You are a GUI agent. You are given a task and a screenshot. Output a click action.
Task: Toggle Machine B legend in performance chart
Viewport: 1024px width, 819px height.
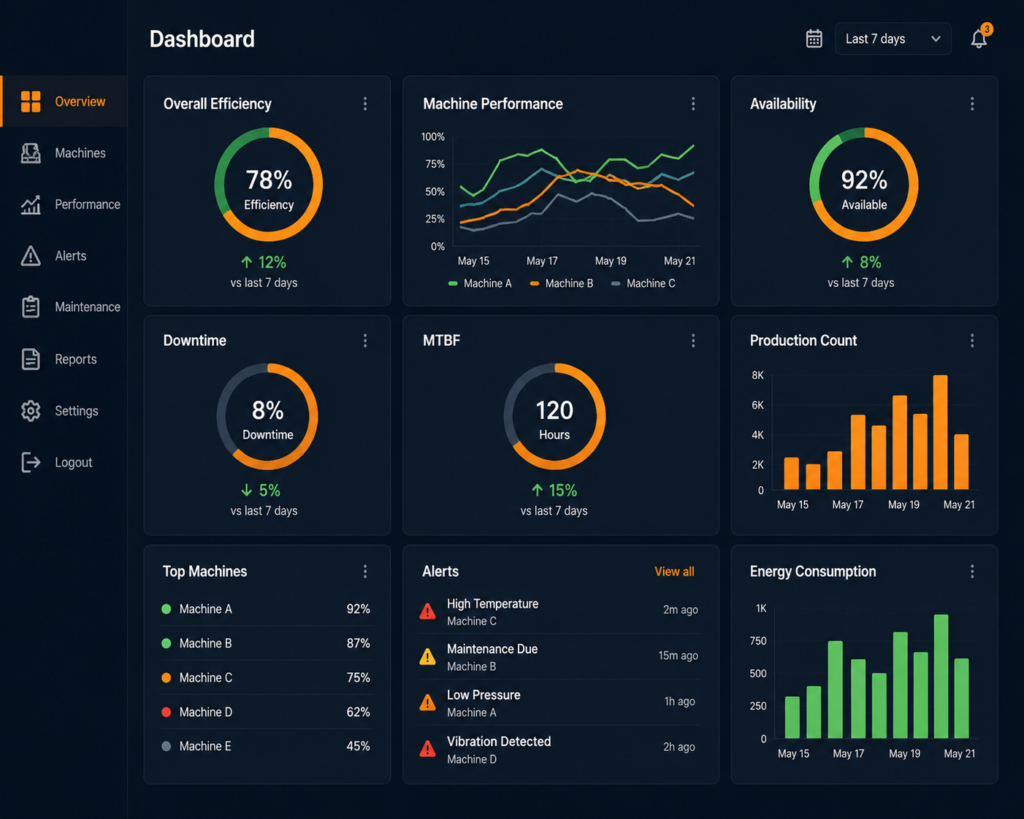562,283
